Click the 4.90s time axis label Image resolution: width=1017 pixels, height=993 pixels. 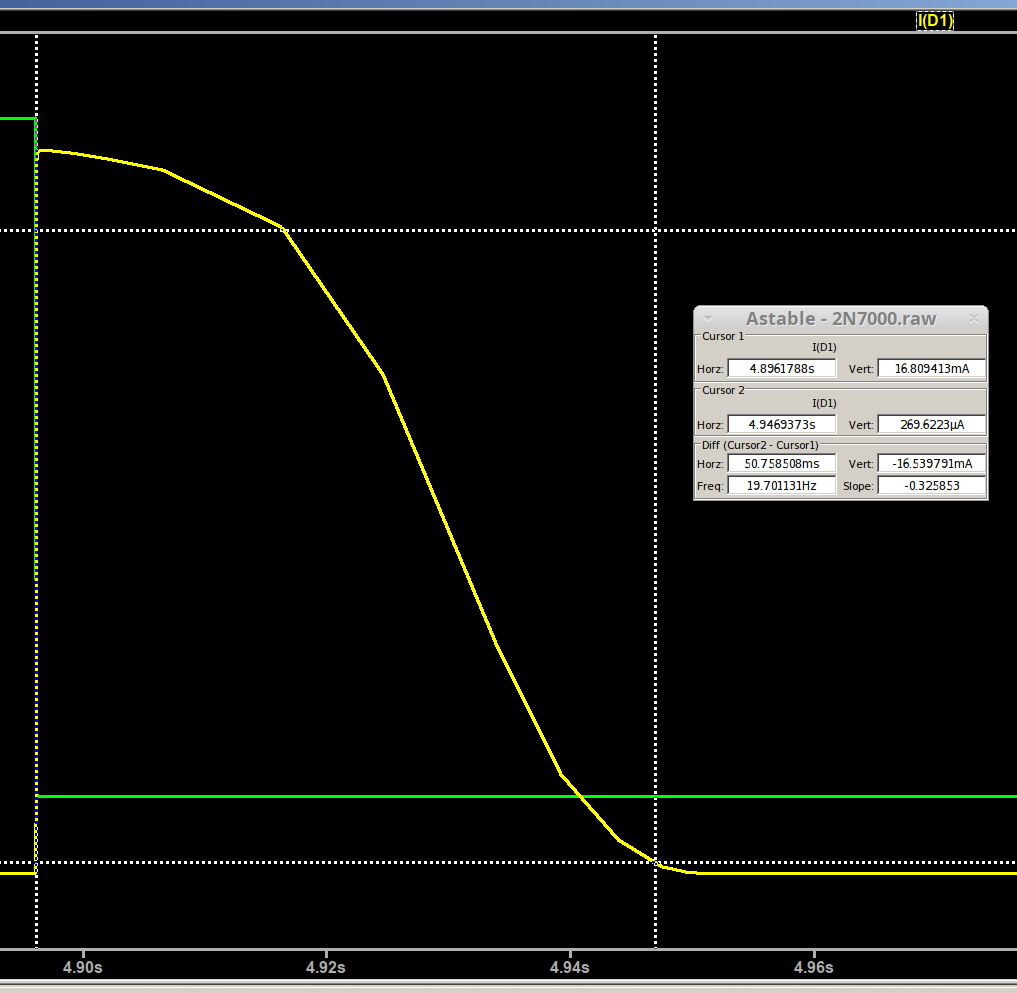click(82, 968)
